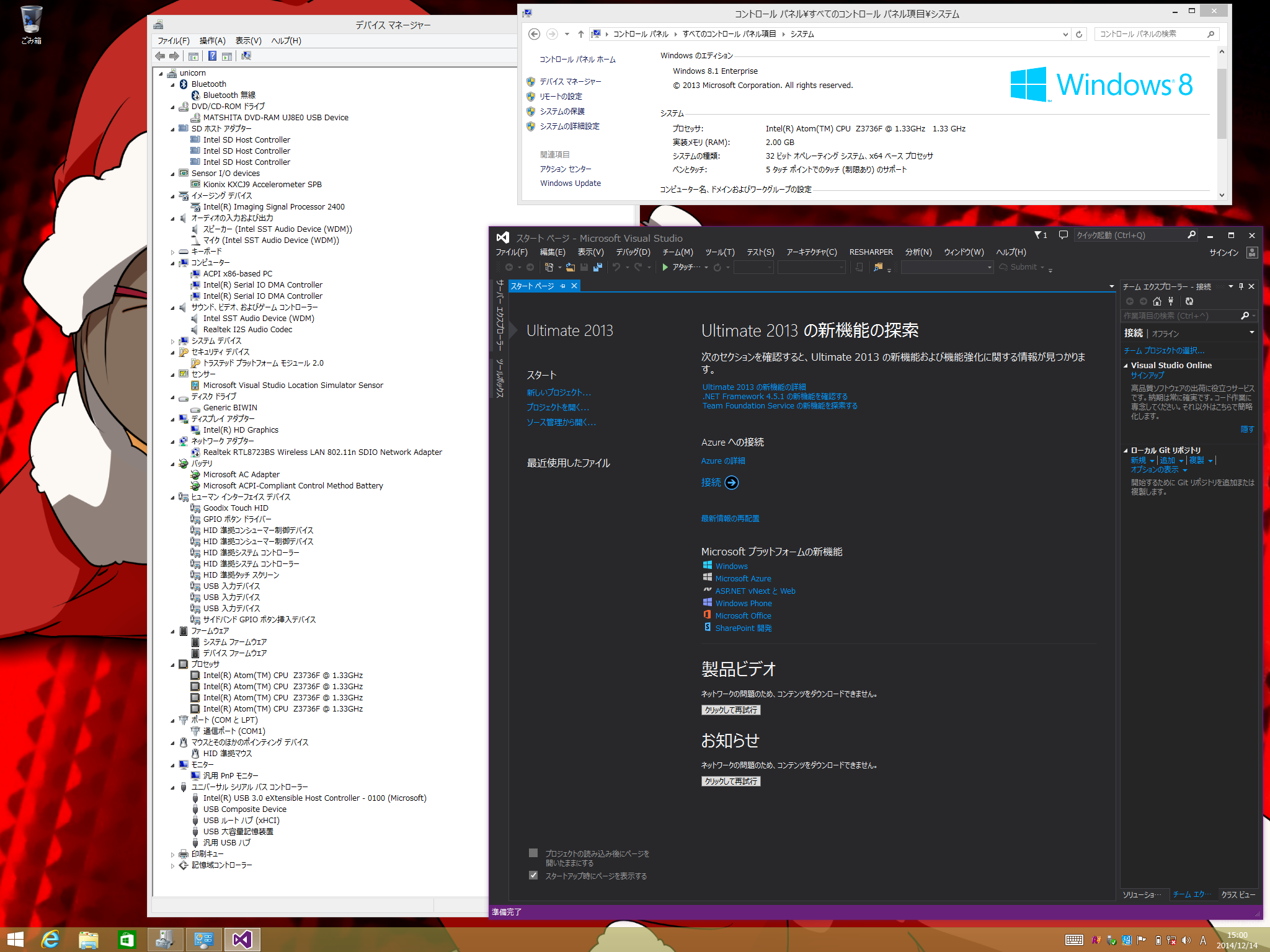The height and width of the screenshot is (952, 1270).
Task: Collapse ローカル Git リポジトリ section
Action: click(1126, 451)
